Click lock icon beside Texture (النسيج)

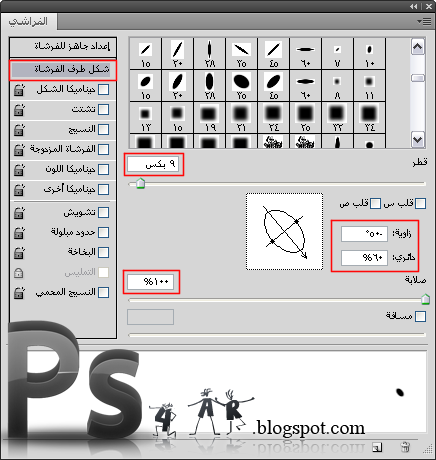pyautogui.click(x=19, y=130)
